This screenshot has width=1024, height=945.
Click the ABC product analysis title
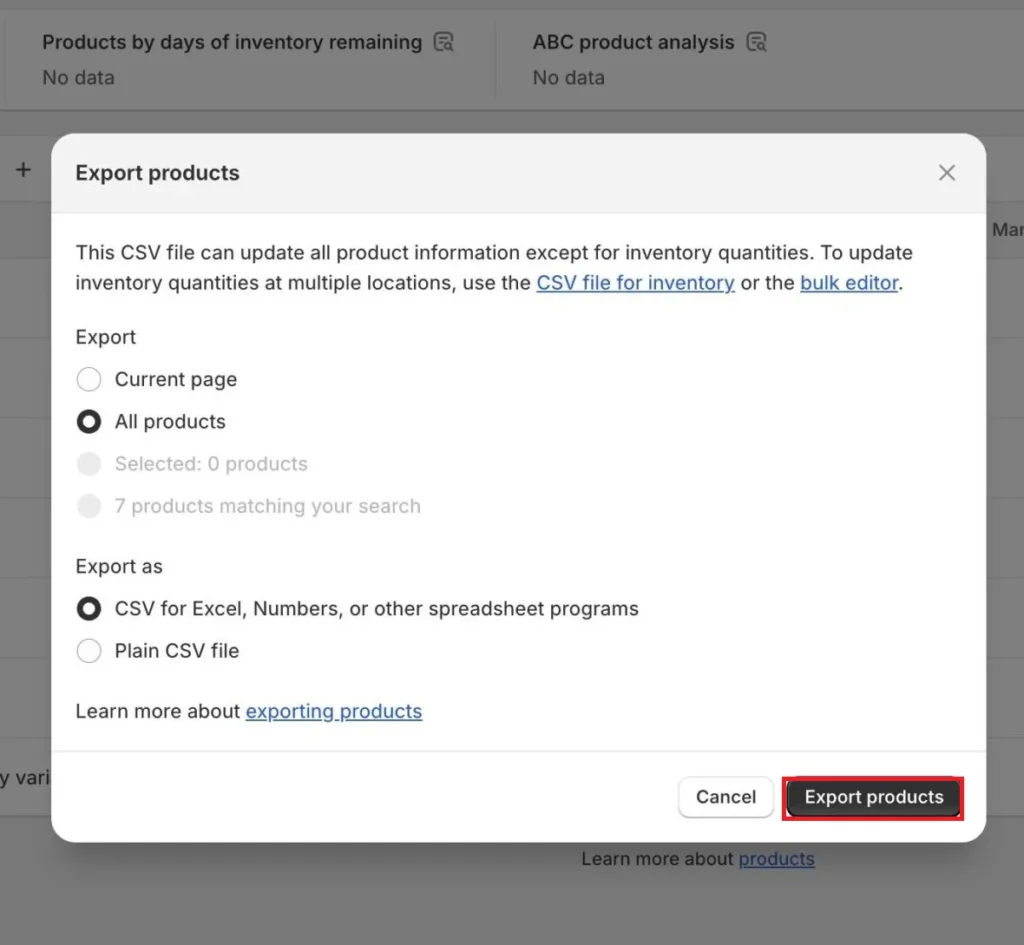click(x=633, y=42)
